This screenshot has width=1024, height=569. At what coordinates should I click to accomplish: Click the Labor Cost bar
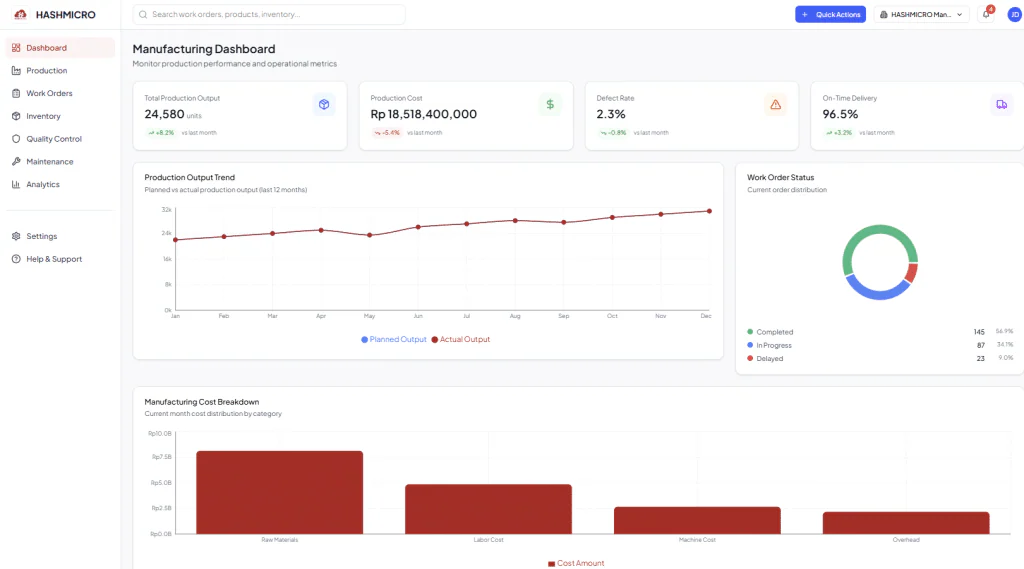pos(488,509)
